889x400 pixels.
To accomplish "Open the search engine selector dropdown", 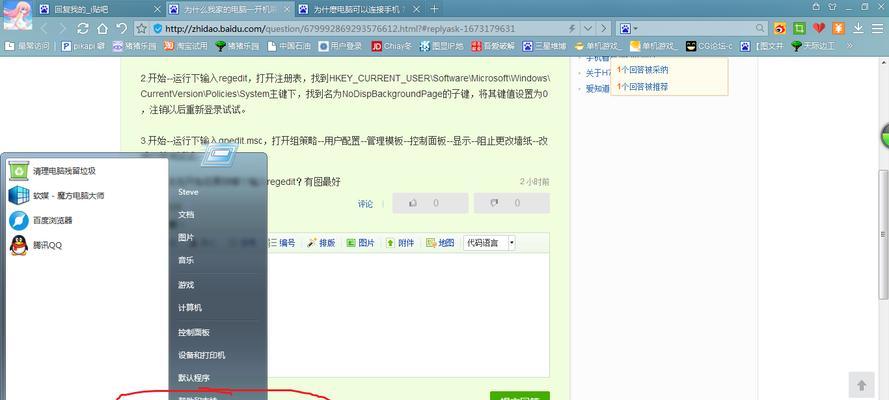I will pyautogui.click(x=628, y=28).
